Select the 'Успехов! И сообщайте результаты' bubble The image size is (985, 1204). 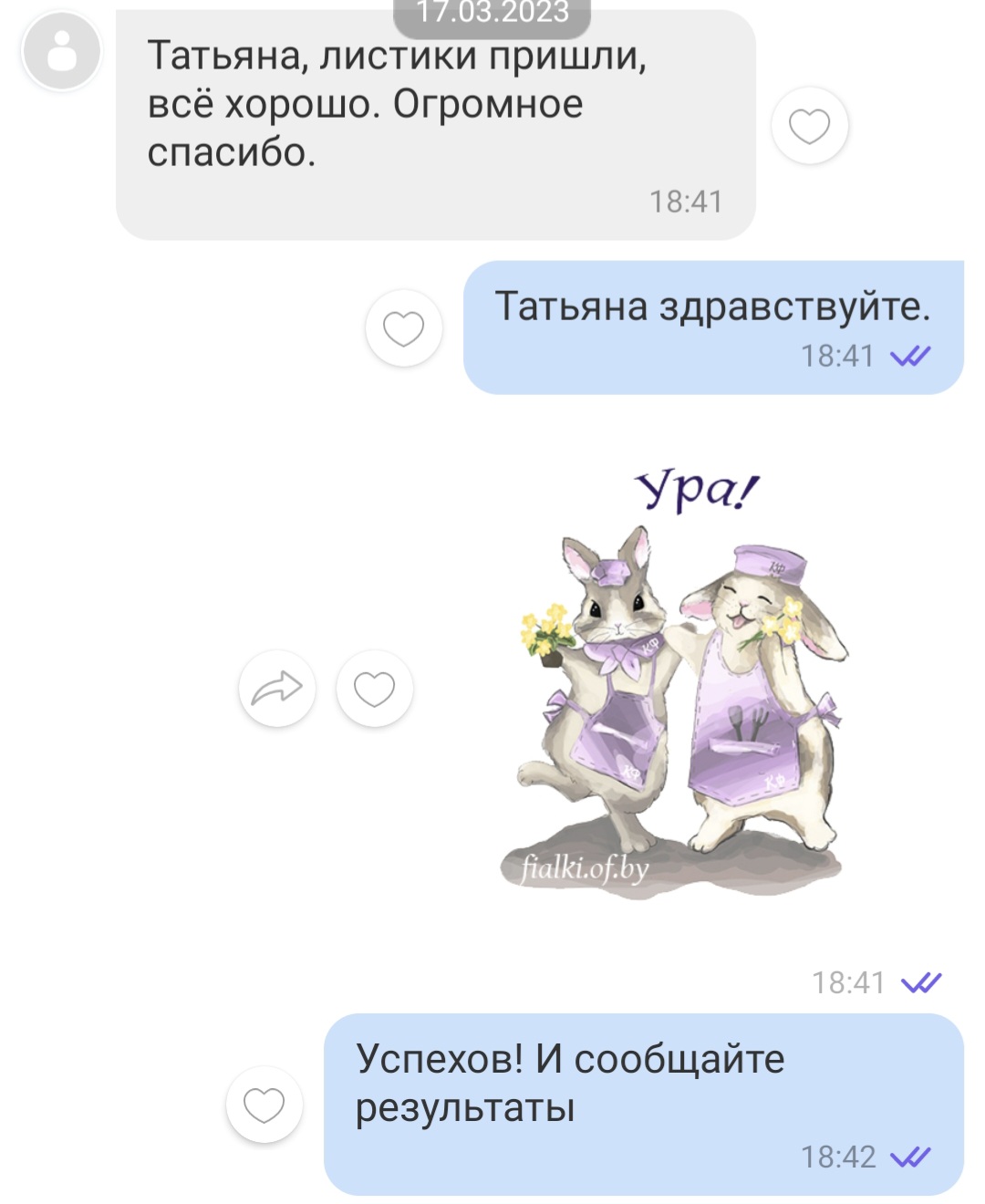point(644,1105)
